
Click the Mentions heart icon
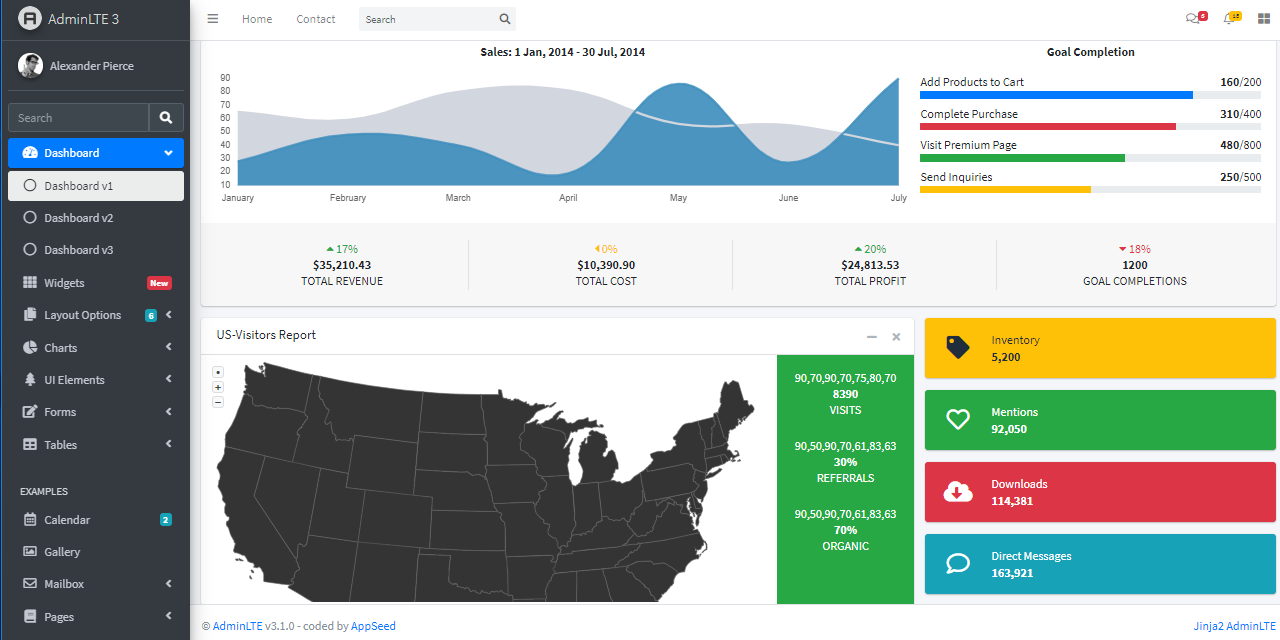point(958,419)
